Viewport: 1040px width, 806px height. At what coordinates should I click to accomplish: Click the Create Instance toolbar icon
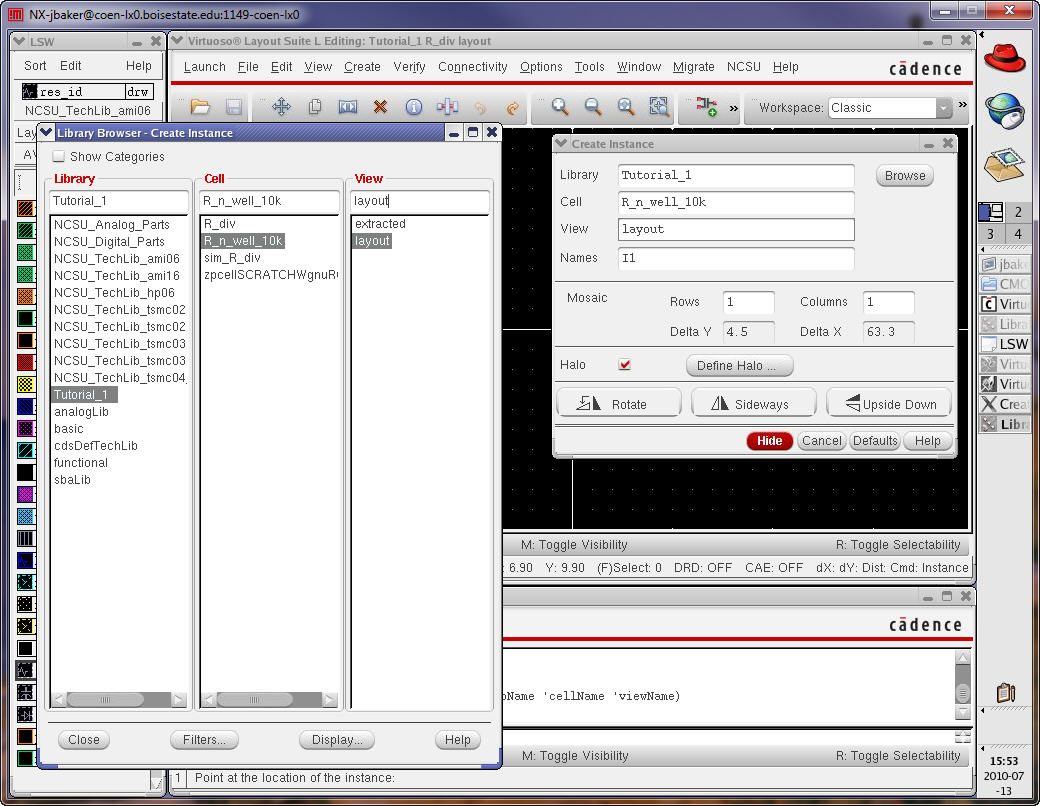pyautogui.click(x=706, y=107)
